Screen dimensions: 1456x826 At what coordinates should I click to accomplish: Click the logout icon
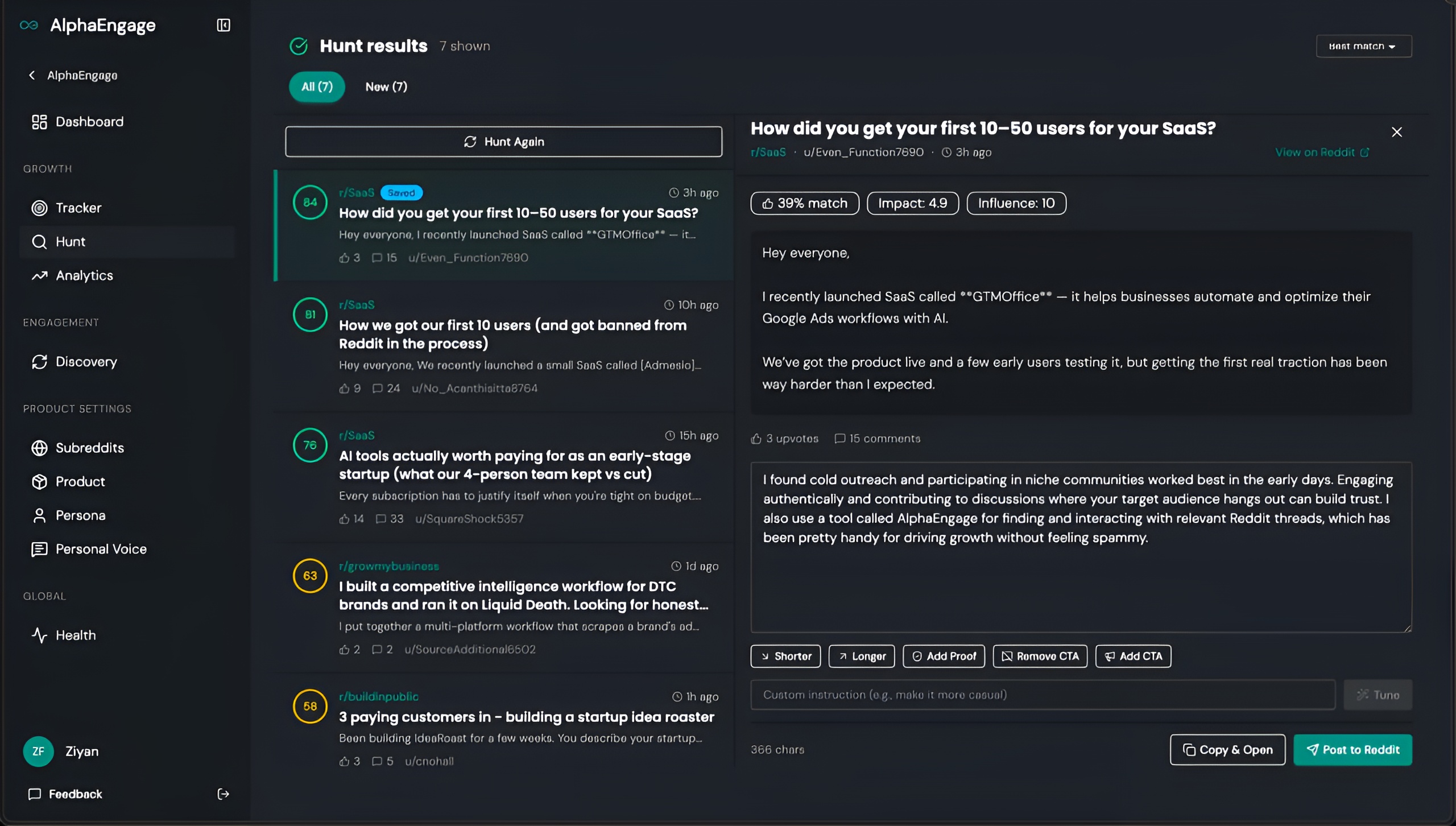223,794
